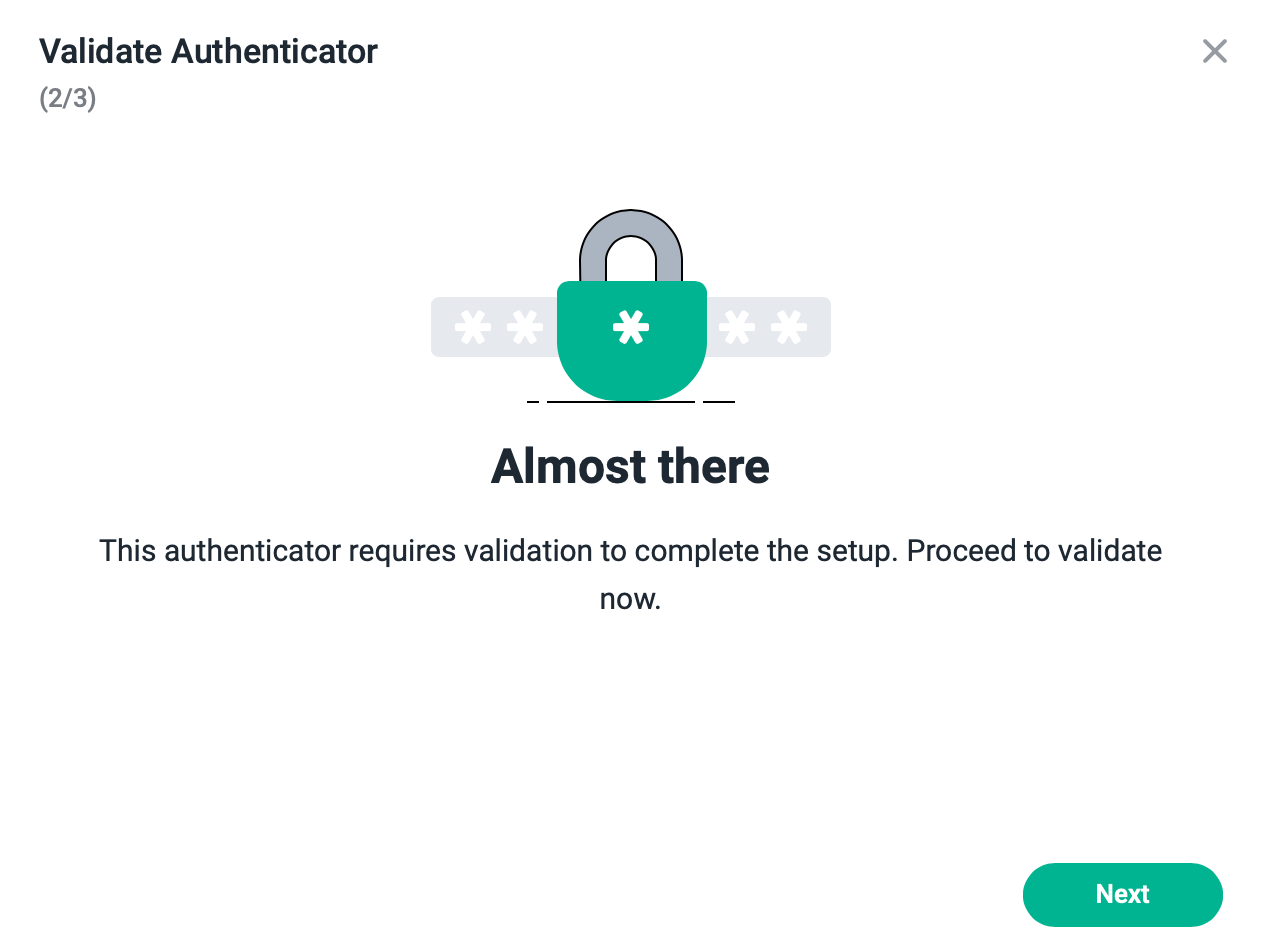The height and width of the screenshot is (950, 1266).
Task: Click the white asterisk inside the padlock
Action: (x=631, y=328)
